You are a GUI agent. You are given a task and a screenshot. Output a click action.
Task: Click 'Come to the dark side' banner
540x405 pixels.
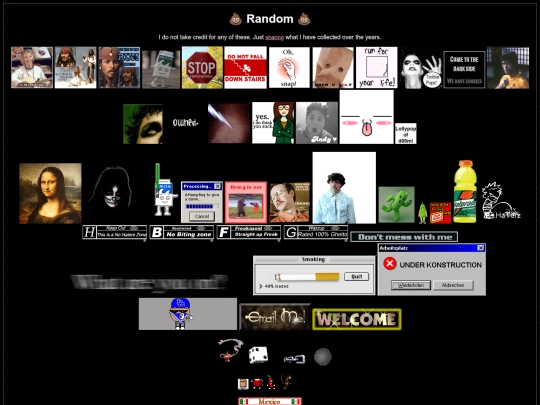click(x=464, y=70)
